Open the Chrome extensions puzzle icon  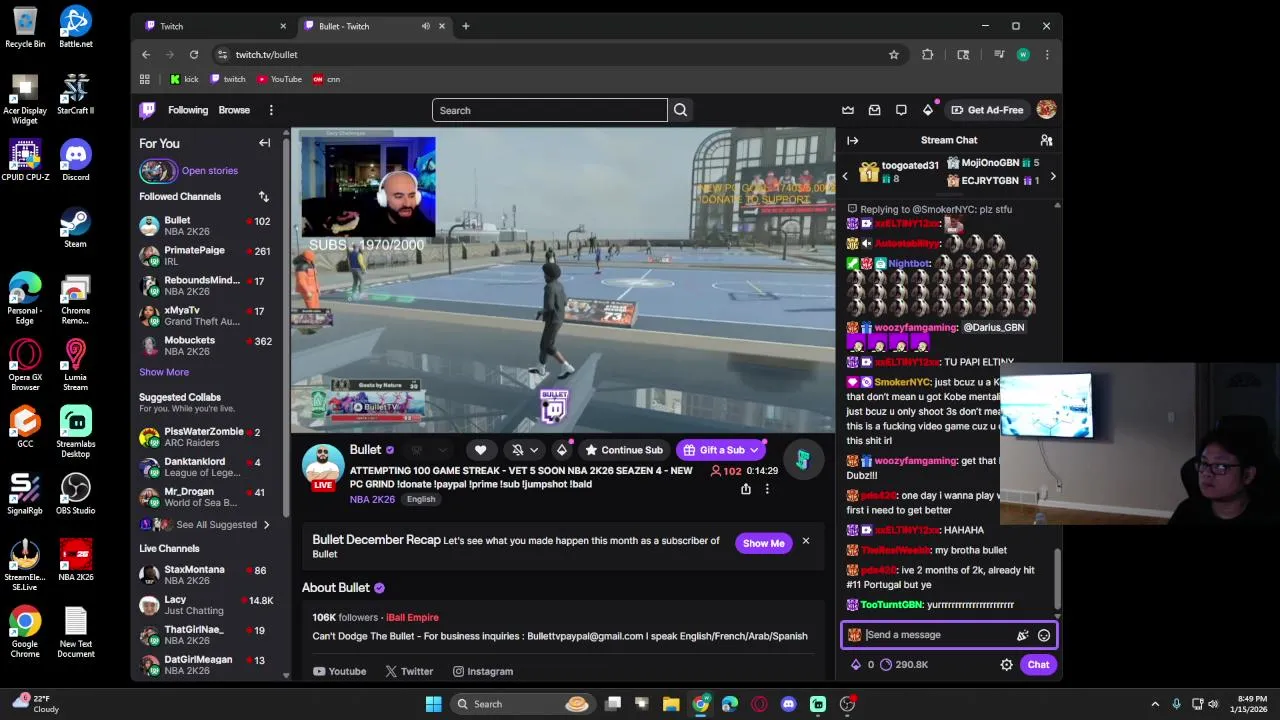click(x=928, y=55)
